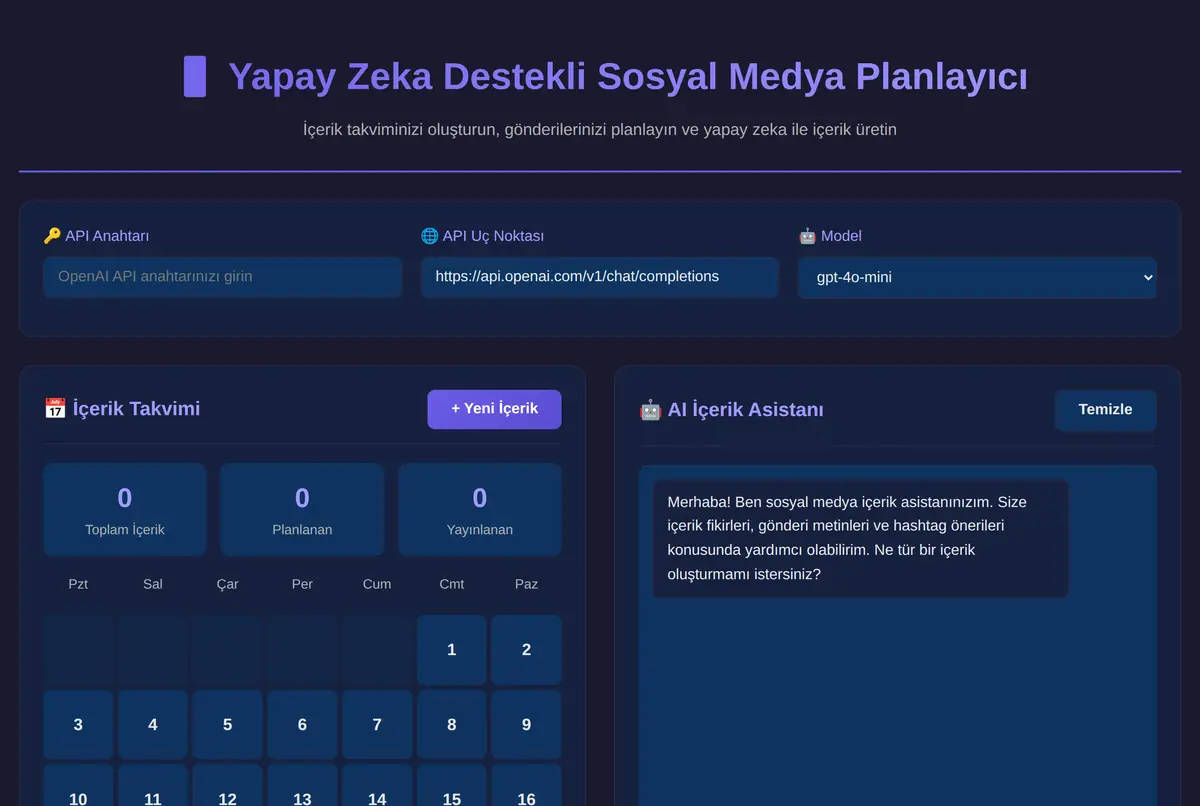Image resolution: width=1200 pixels, height=806 pixels.
Task: Click the Cmt weekday header
Action: point(452,584)
